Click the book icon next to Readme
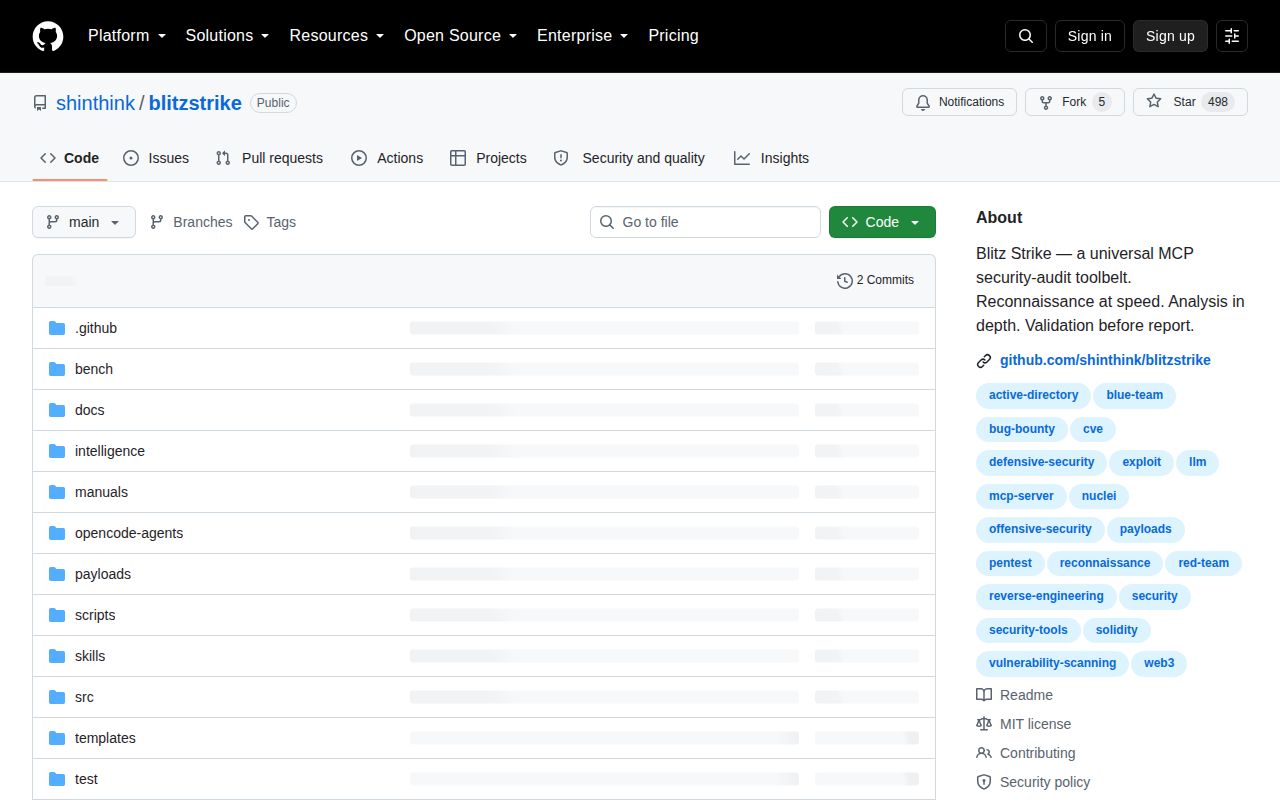 tap(984, 695)
